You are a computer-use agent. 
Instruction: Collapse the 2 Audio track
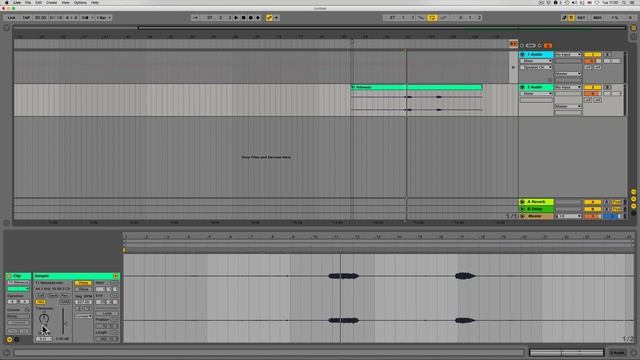[x=522, y=87]
